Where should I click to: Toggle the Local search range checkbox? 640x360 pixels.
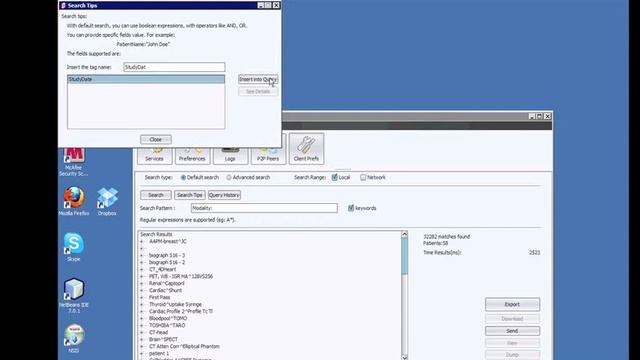point(335,177)
